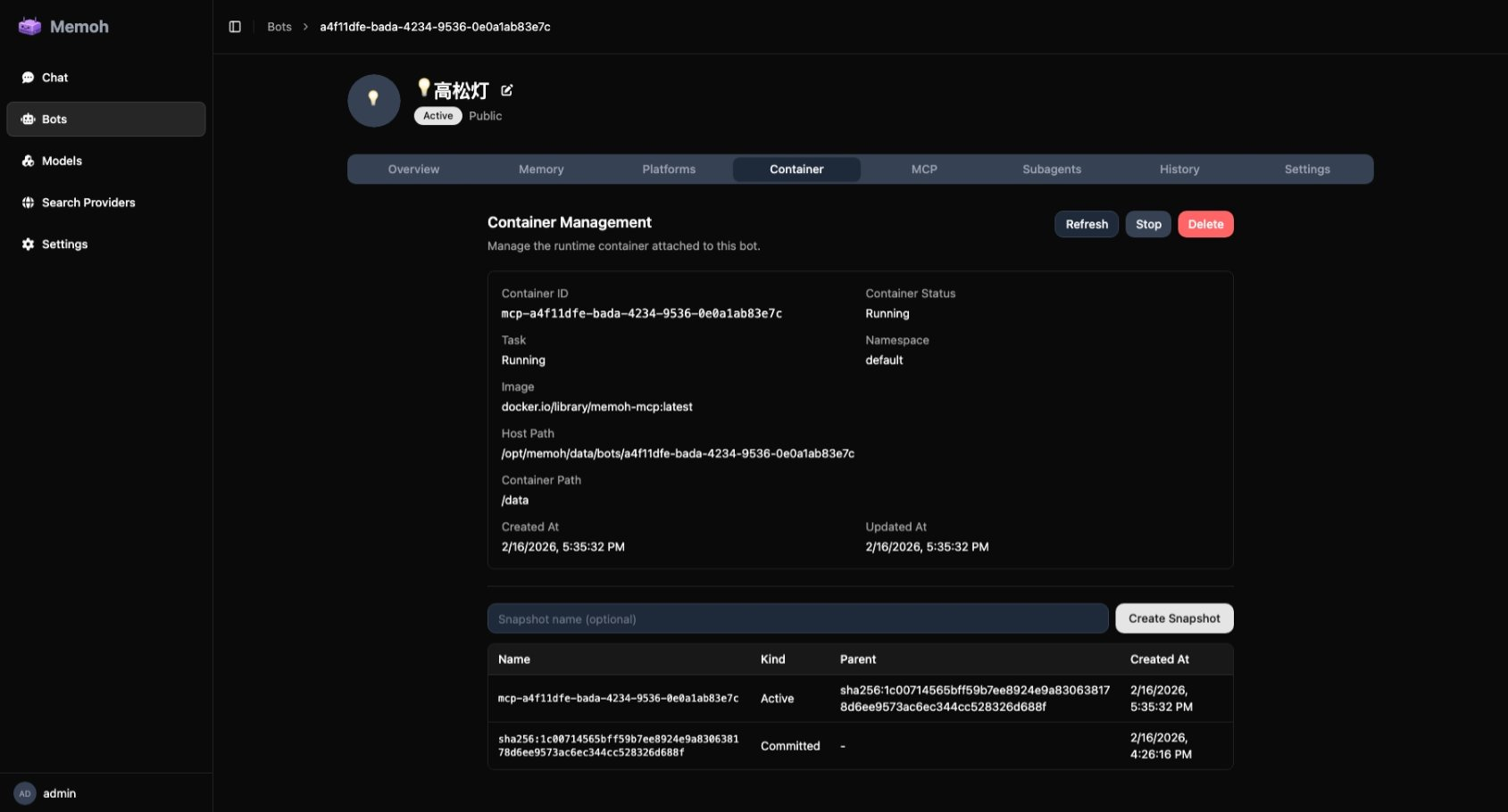Focus the Snapshot name input field
The height and width of the screenshot is (812, 1508).
point(797,619)
